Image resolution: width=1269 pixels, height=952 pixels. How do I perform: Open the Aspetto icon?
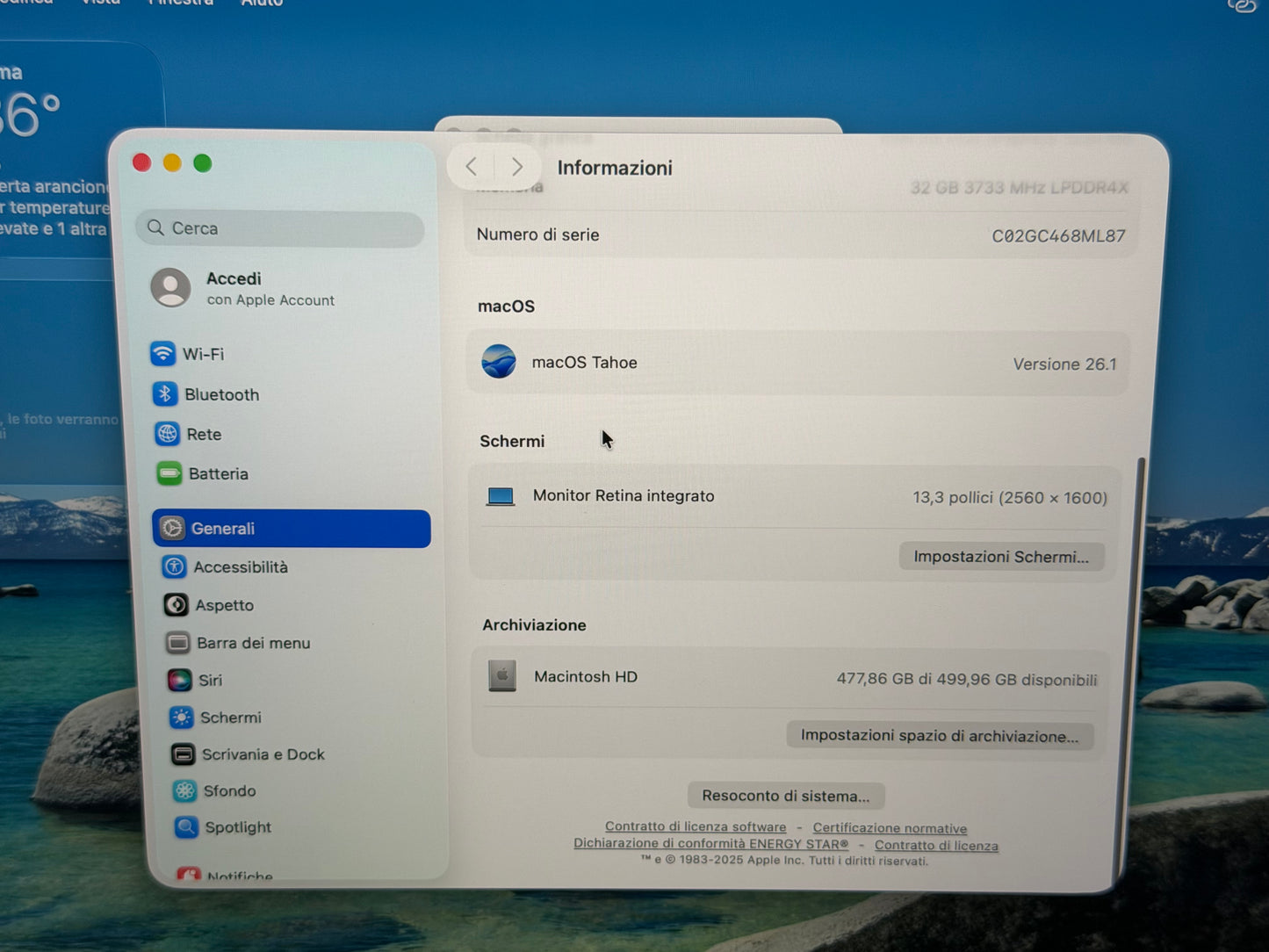(x=177, y=604)
